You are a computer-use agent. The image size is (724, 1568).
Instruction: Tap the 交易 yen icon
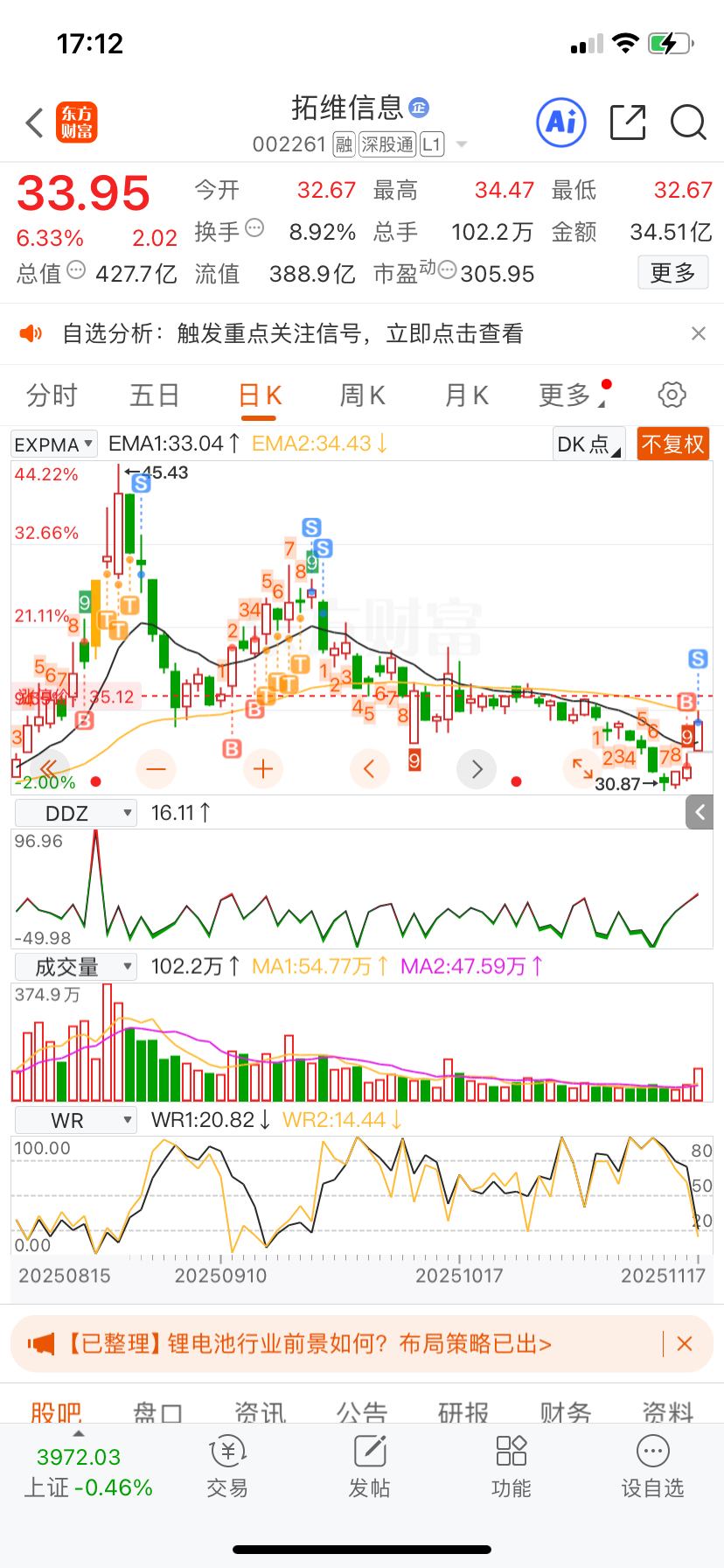[x=227, y=1451]
